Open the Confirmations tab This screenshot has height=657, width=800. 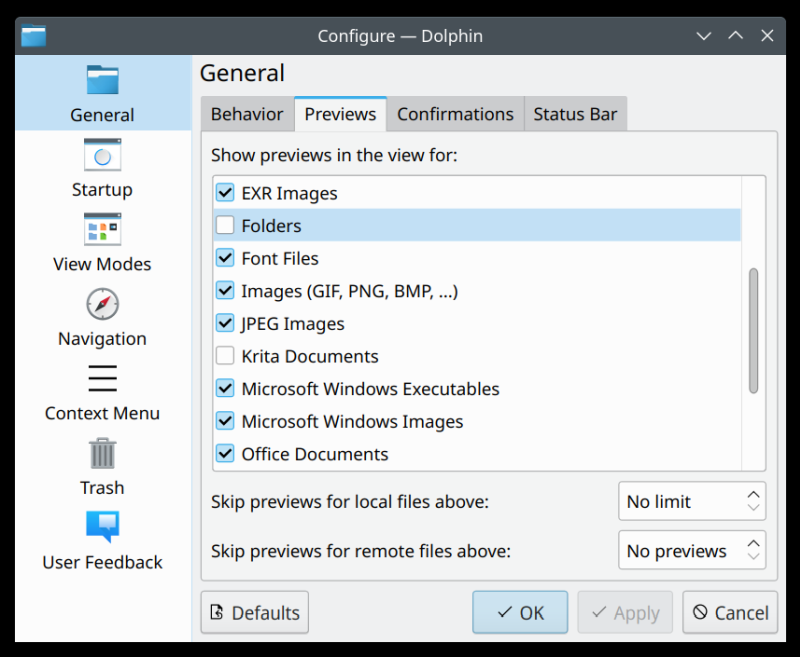[x=455, y=114]
